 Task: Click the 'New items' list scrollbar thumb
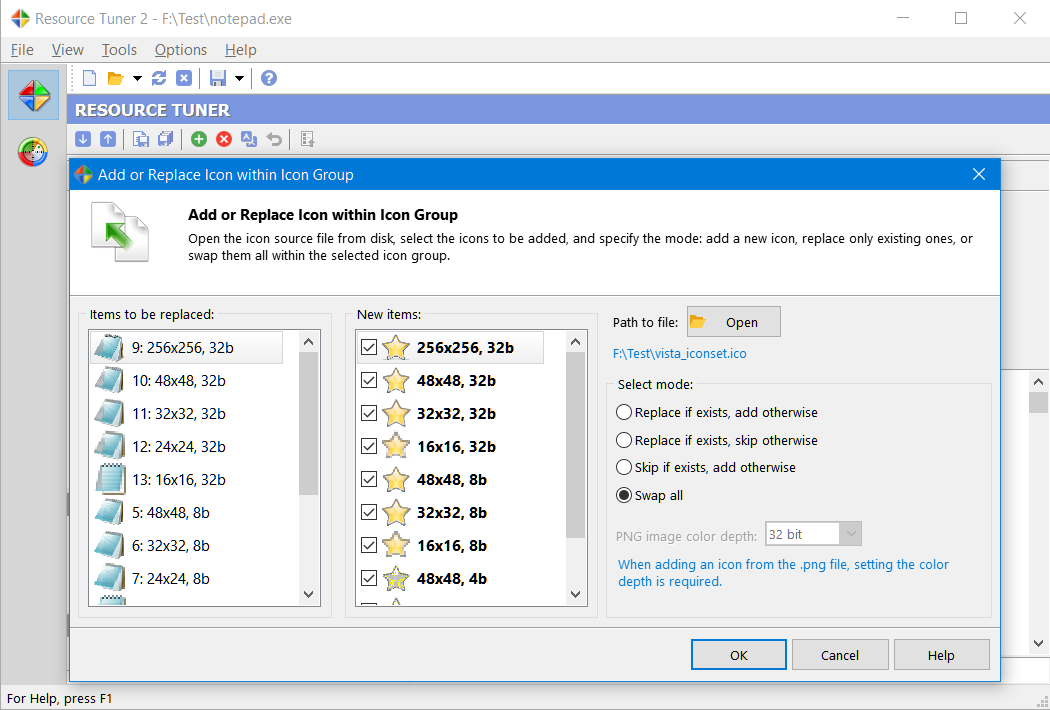coord(575,445)
